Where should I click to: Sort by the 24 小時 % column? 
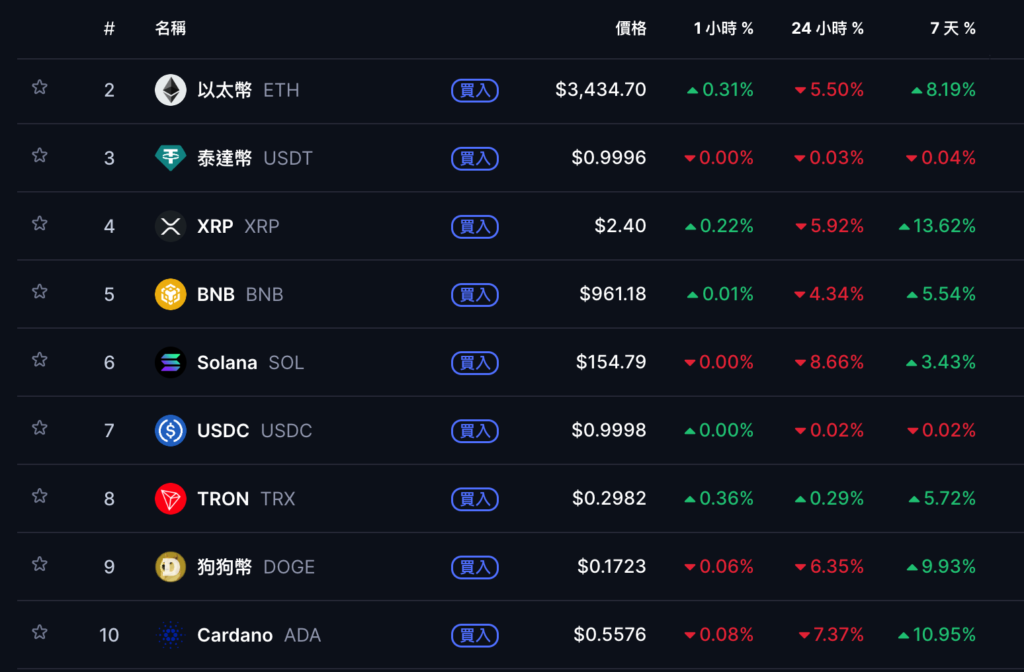(827, 28)
